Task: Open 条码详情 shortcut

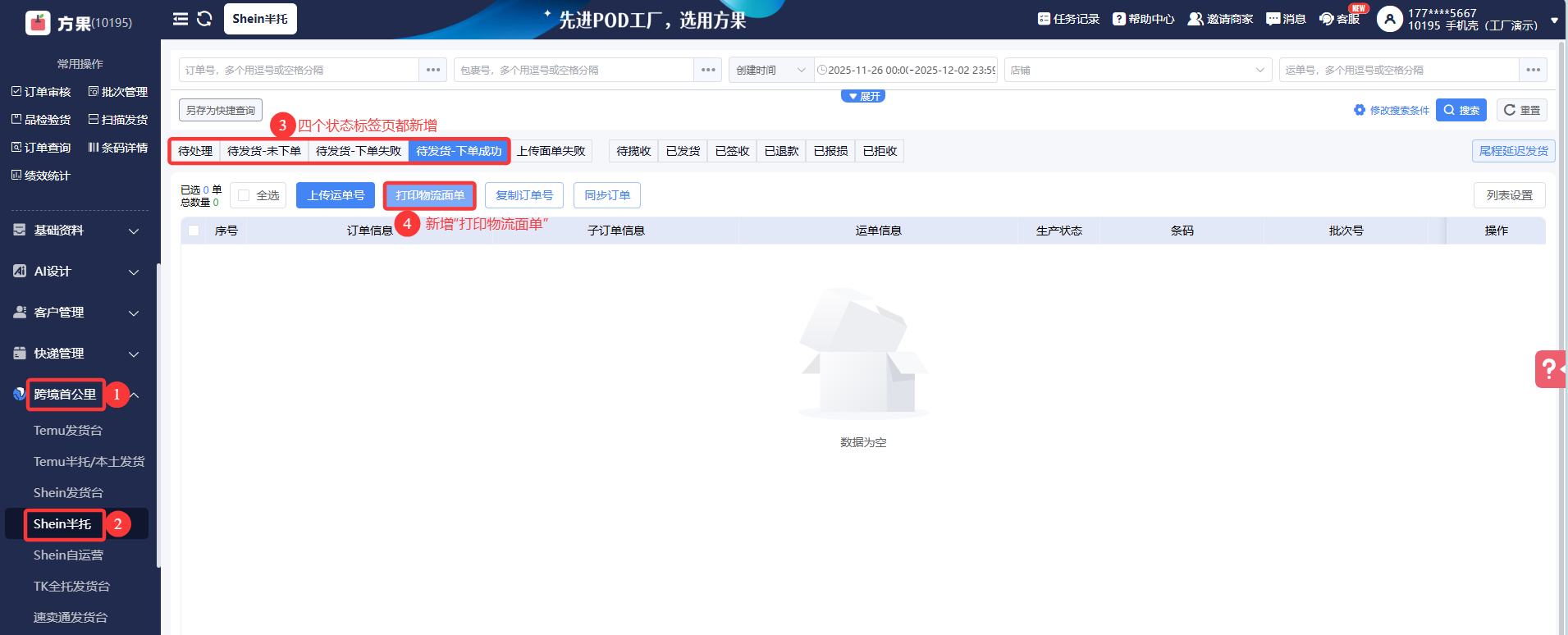Action: (118, 148)
